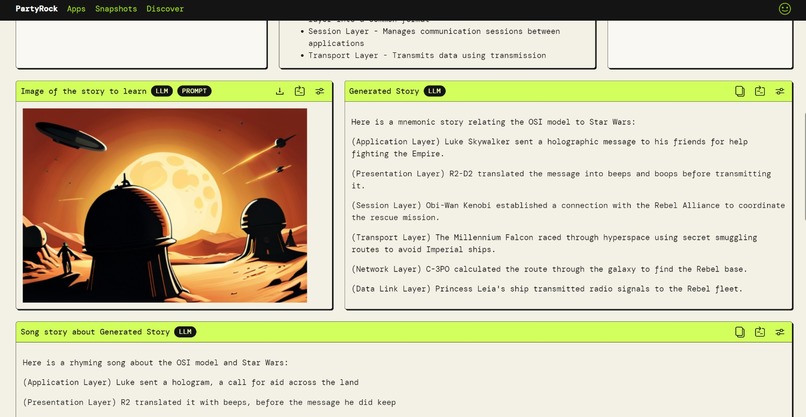
Task: Edit settings of Song story widget
Action: [x=780, y=332]
